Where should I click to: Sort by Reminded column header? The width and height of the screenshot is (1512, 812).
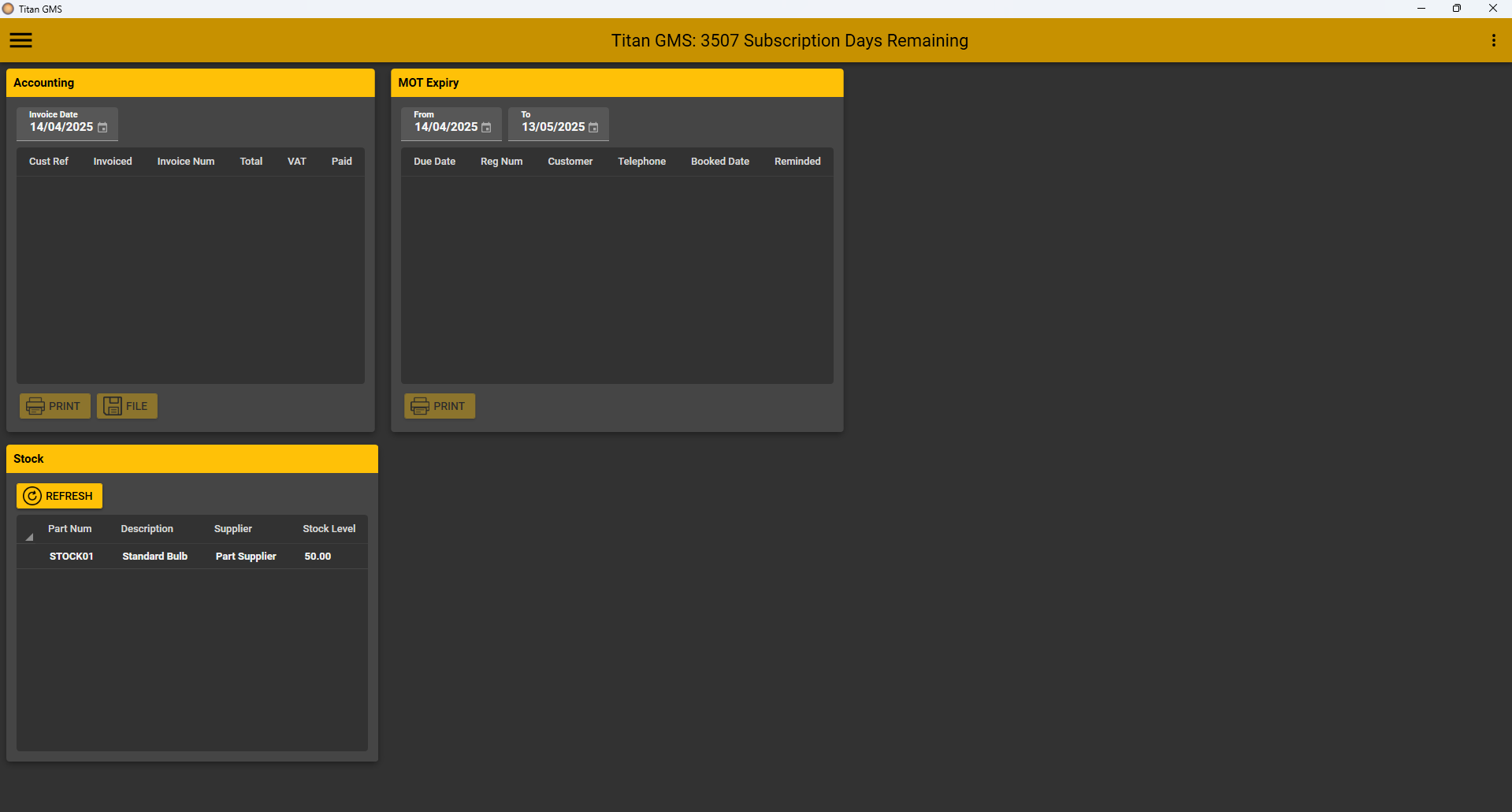(797, 162)
